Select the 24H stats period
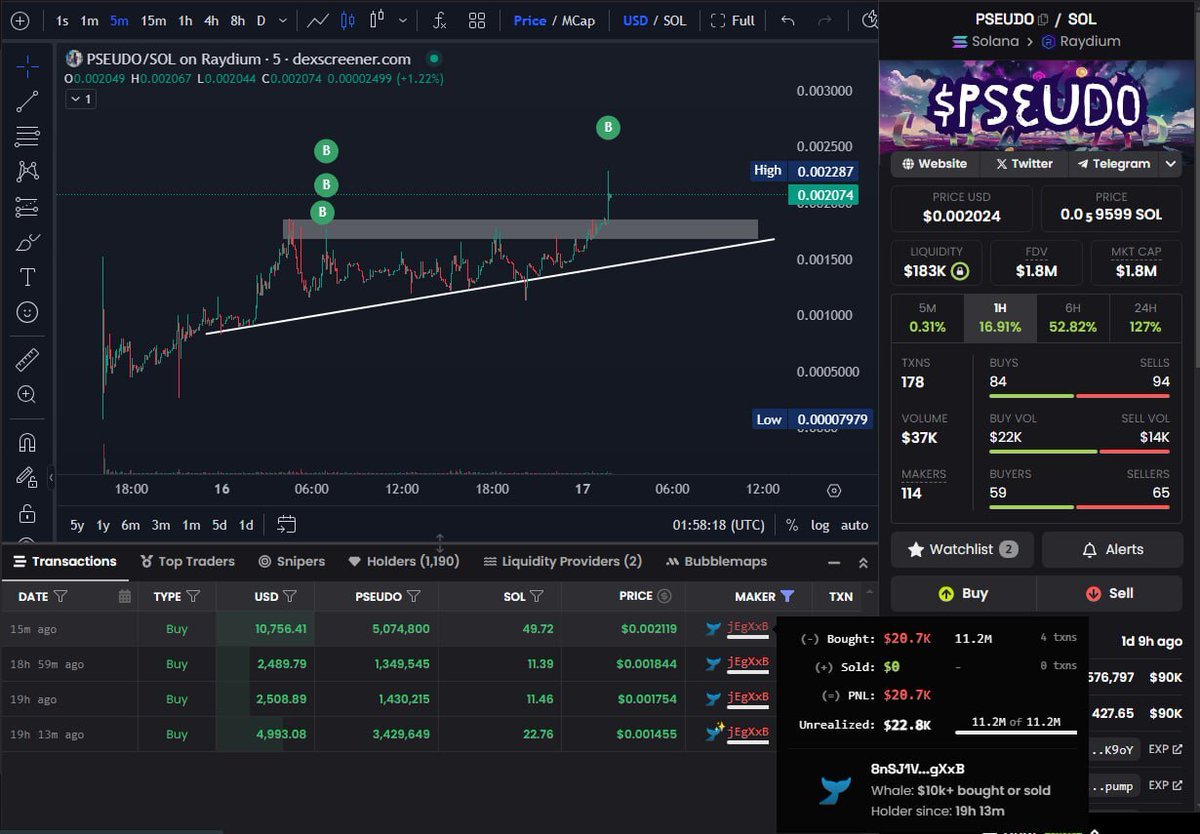The image size is (1200, 834). point(1145,318)
